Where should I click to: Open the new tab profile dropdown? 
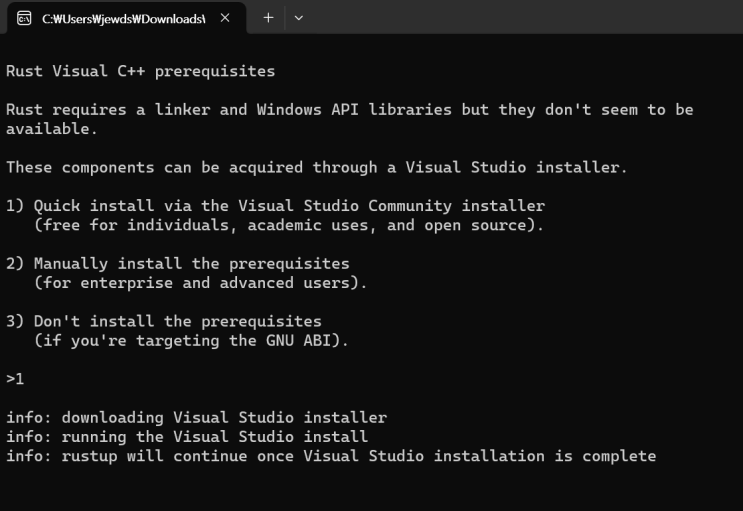299,18
